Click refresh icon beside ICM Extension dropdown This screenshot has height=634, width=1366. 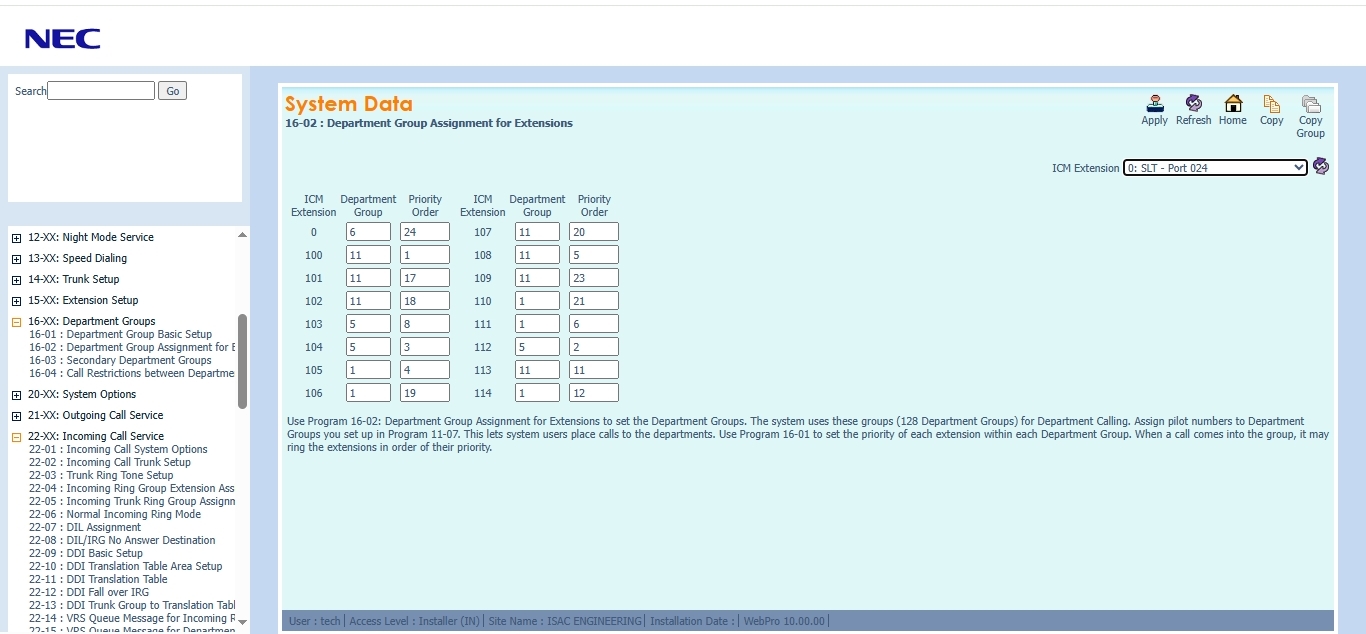(1321, 166)
